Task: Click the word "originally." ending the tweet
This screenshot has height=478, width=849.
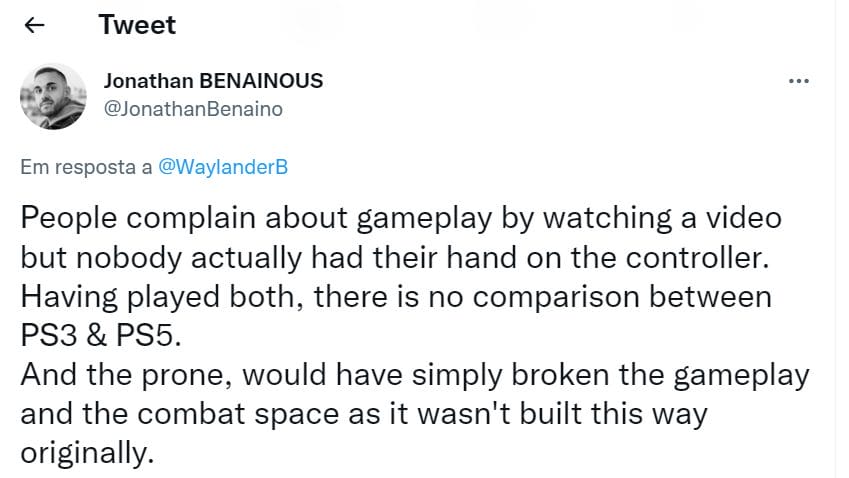Action: [89, 452]
